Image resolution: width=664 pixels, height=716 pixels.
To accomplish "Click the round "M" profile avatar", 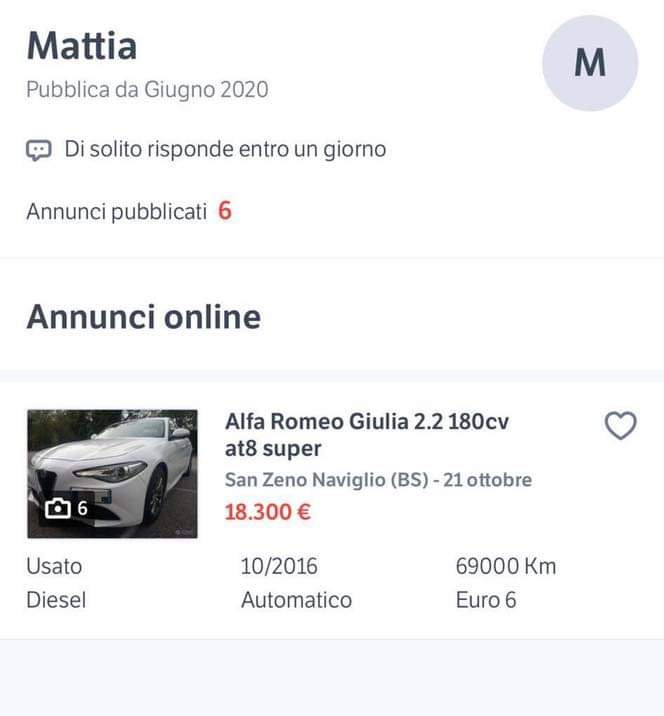I will pyautogui.click(x=590, y=63).
